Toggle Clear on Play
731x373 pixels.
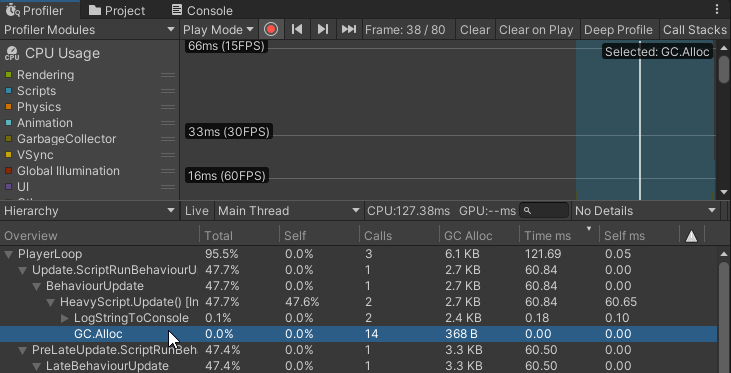pos(536,29)
